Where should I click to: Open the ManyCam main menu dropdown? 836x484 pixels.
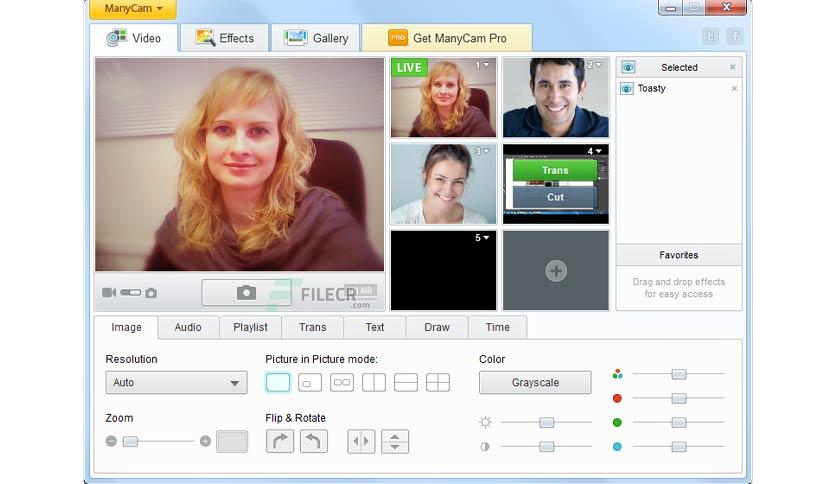(x=133, y=9)
